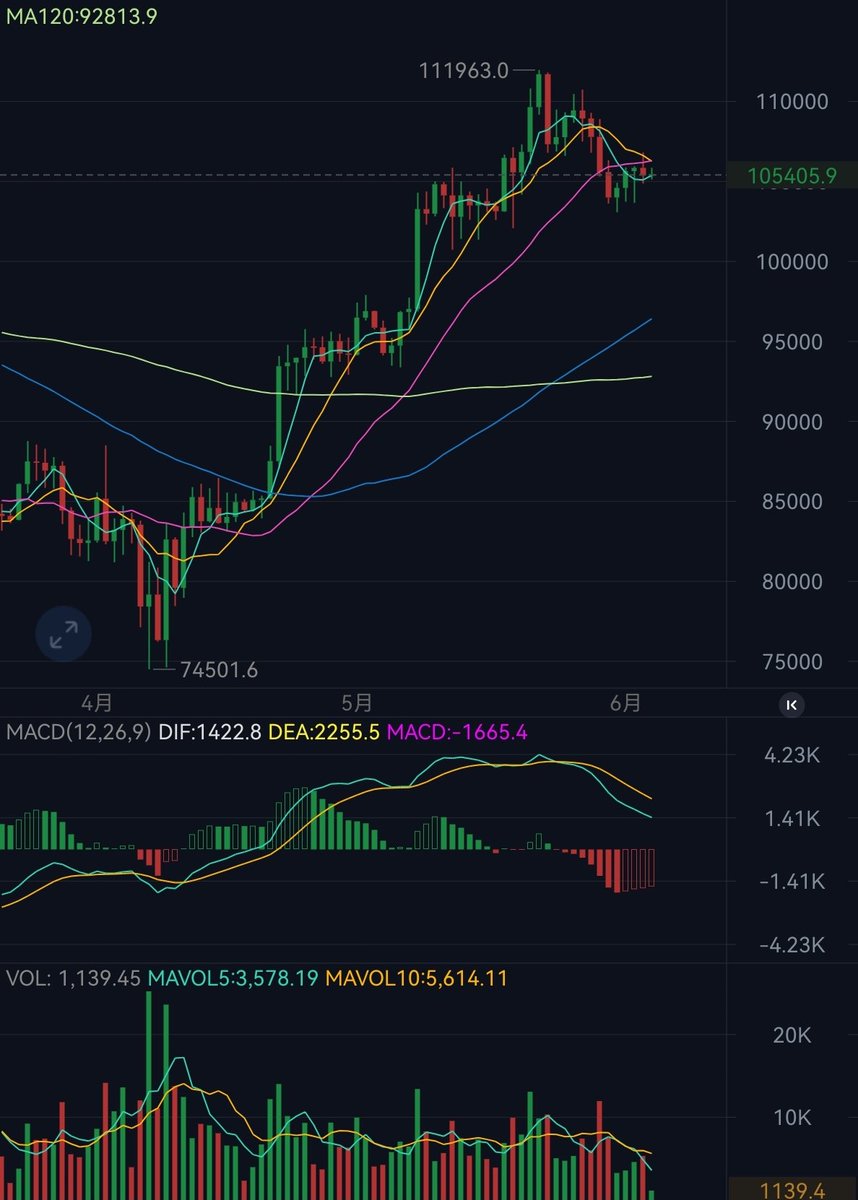Click the current price tag 105405.9
Screen dimensions: 858x1200
792,176
